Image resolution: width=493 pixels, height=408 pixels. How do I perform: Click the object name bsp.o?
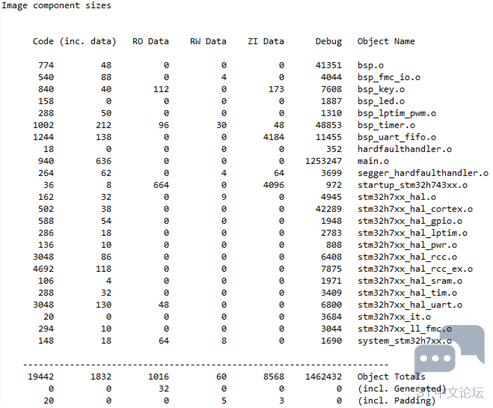pos(371,65)
